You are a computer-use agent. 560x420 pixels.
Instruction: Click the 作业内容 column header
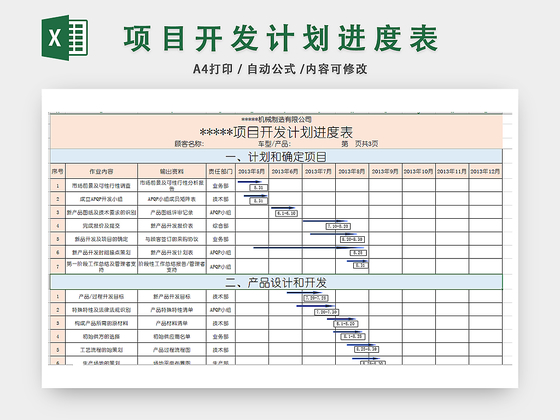(x=101, y=171)
